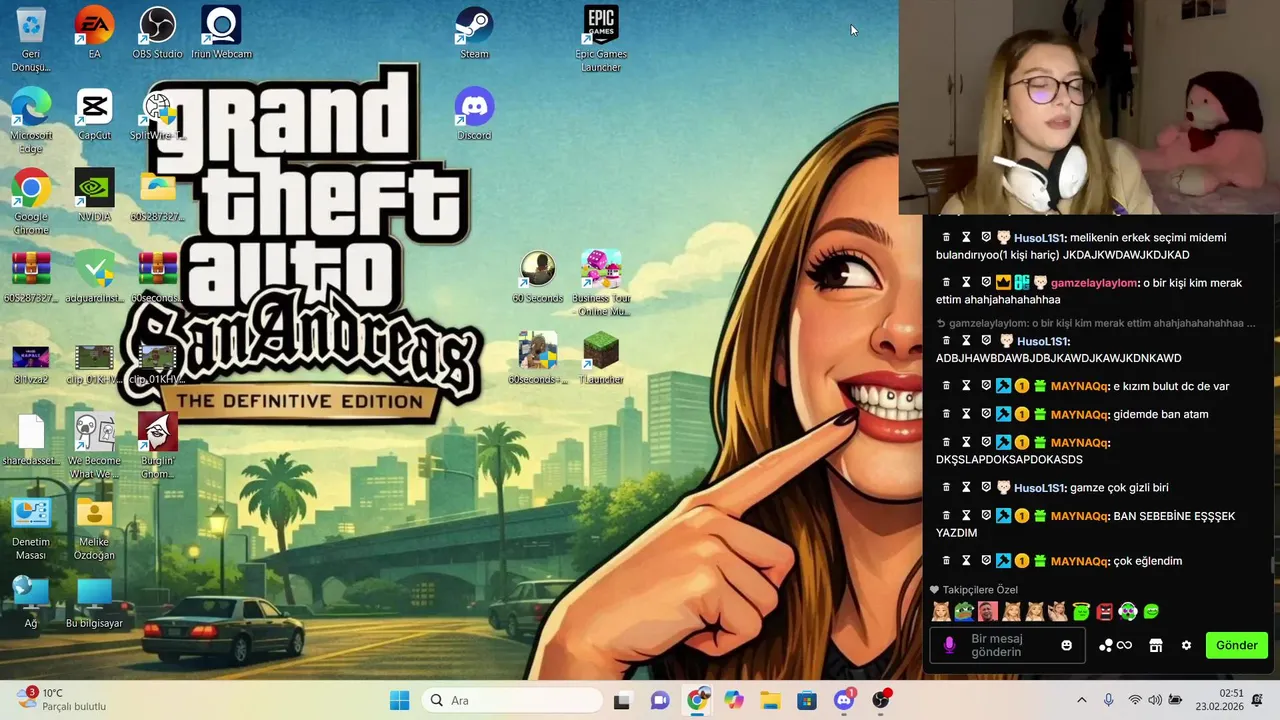Focus the 'Bir mesaj gönderin' chat input

[1005, 645]
